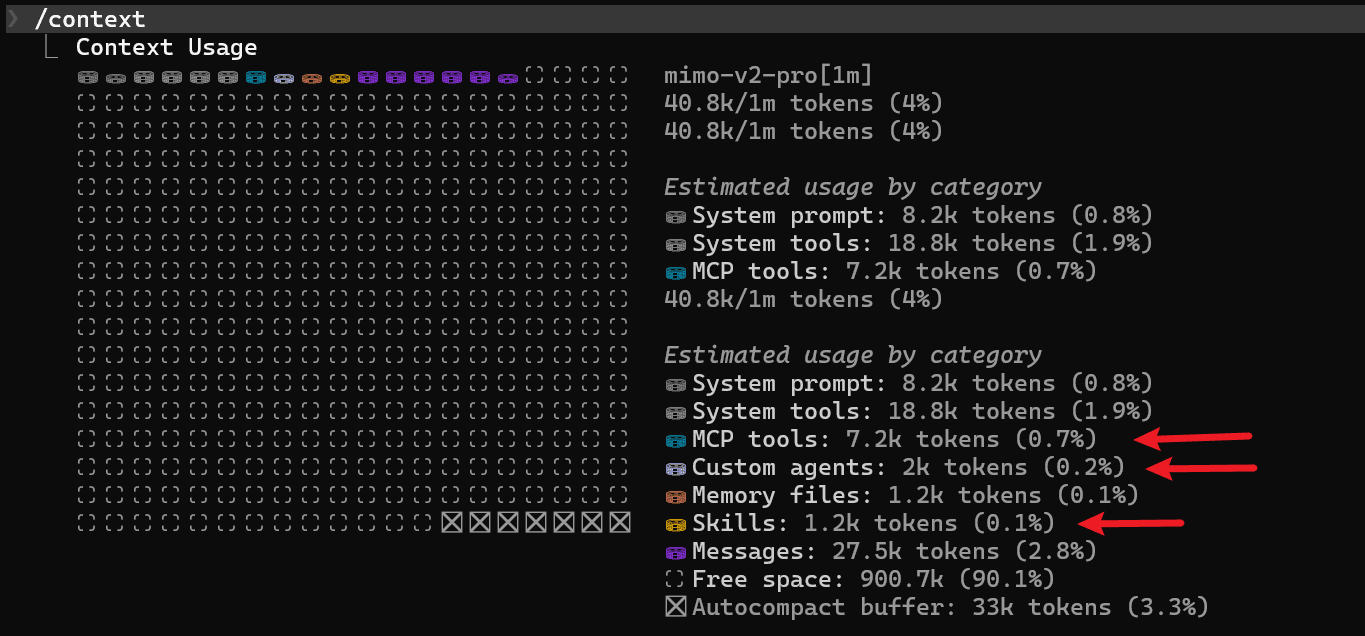The width and height of the screenshot is (1365, 636).
Task: Click the /context command text
Action: pyautogui.click(x=90, y=19)
